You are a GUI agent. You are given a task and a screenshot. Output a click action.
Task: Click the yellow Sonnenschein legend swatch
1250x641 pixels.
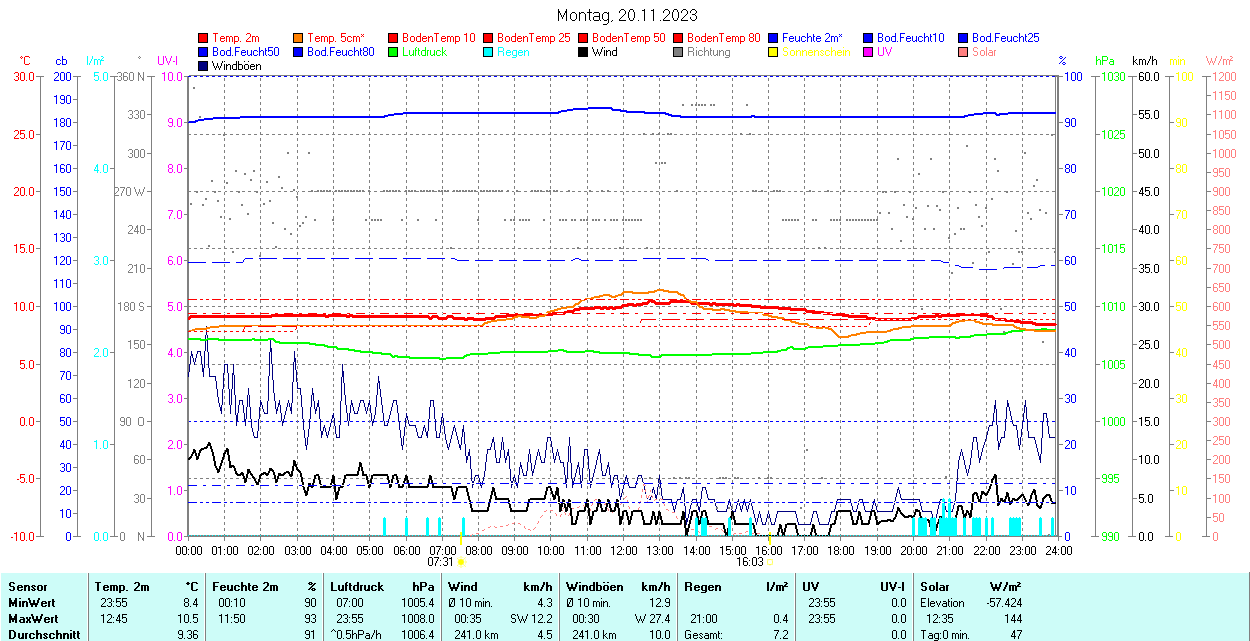[774, 52]
